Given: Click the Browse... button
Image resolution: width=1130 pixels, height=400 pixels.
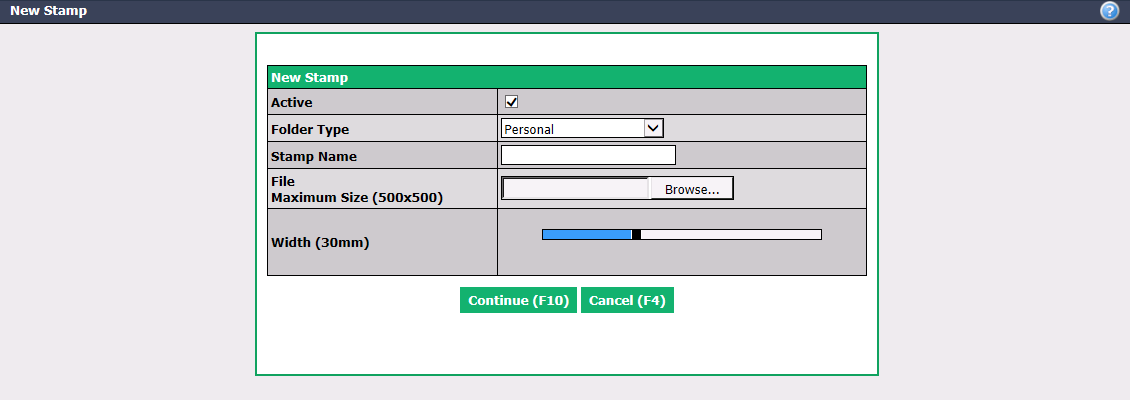Looking at the screenshot, I should 692,189.
